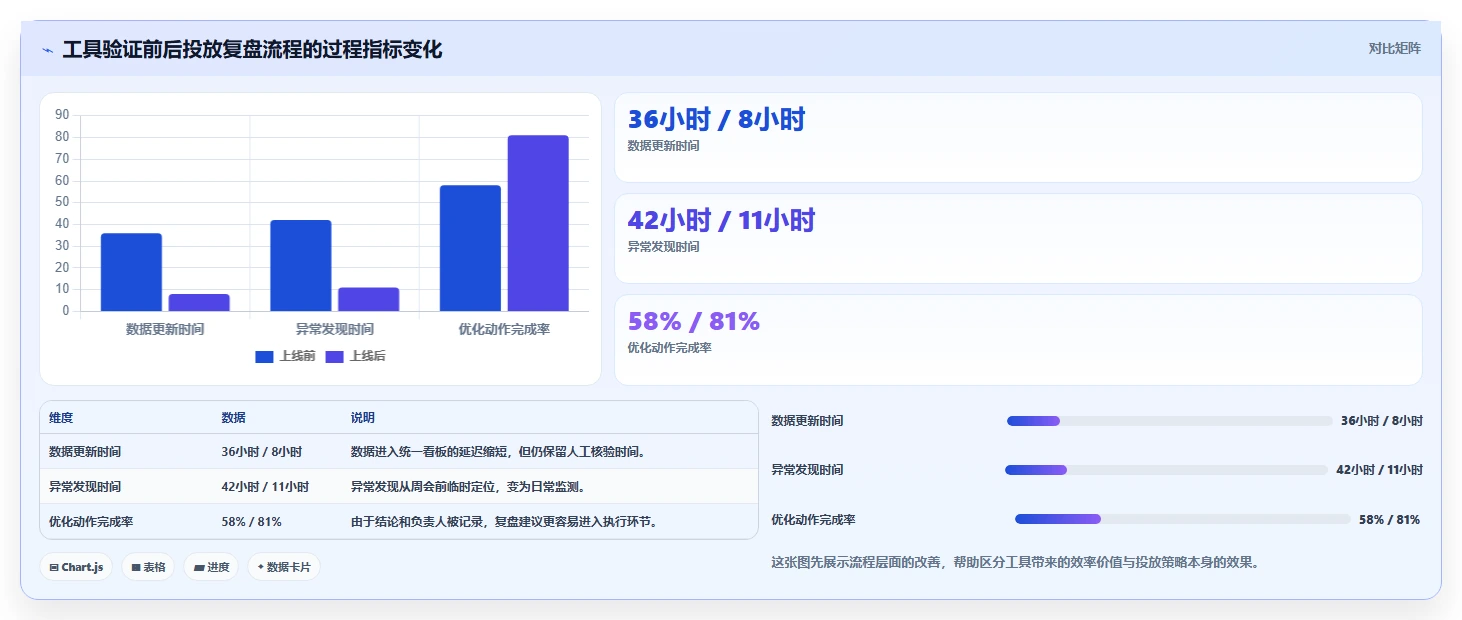
Task: Toggle the 上线前 legend swatch
Action: pos(264,356)
